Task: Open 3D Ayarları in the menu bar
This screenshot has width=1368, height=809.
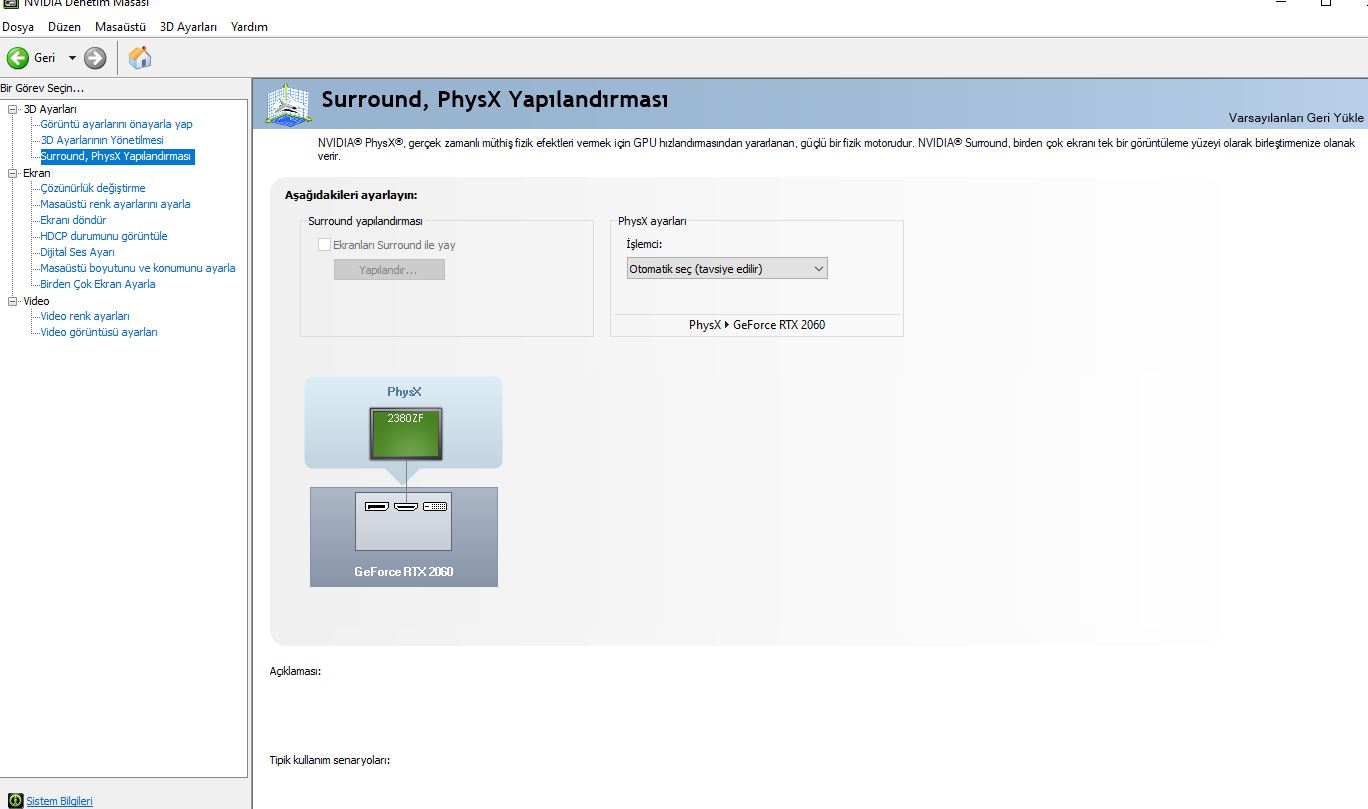Action: click(x=188, y=27)
